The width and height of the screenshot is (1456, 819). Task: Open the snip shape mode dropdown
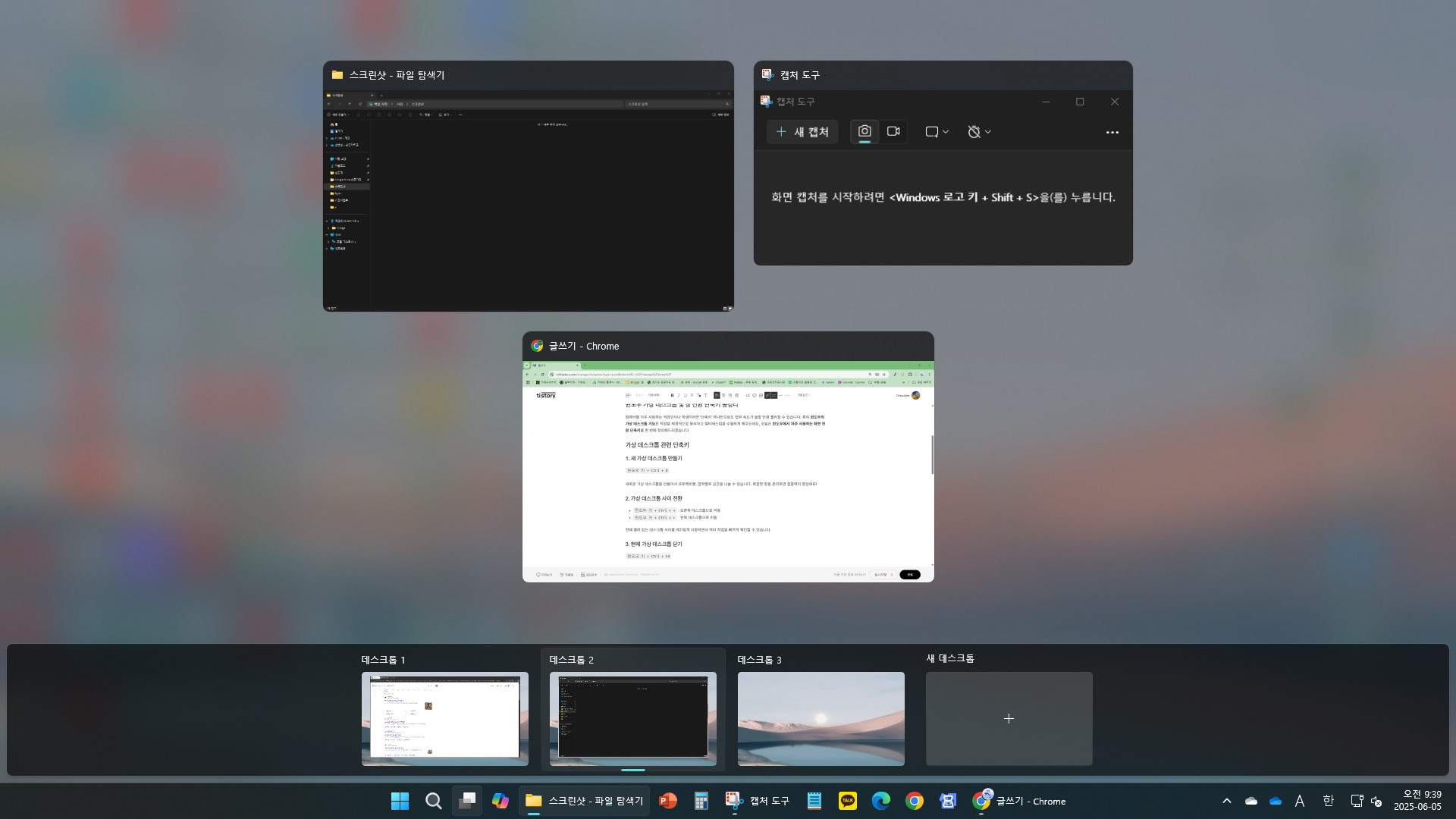pyautogui.click(x=937, y=132)
